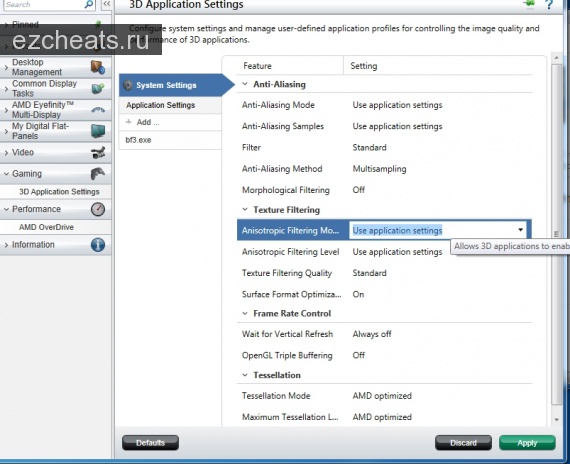Select Maximum Tessellation Level row
The height and width of the screenshot is (464, 570).
[385, 417]
